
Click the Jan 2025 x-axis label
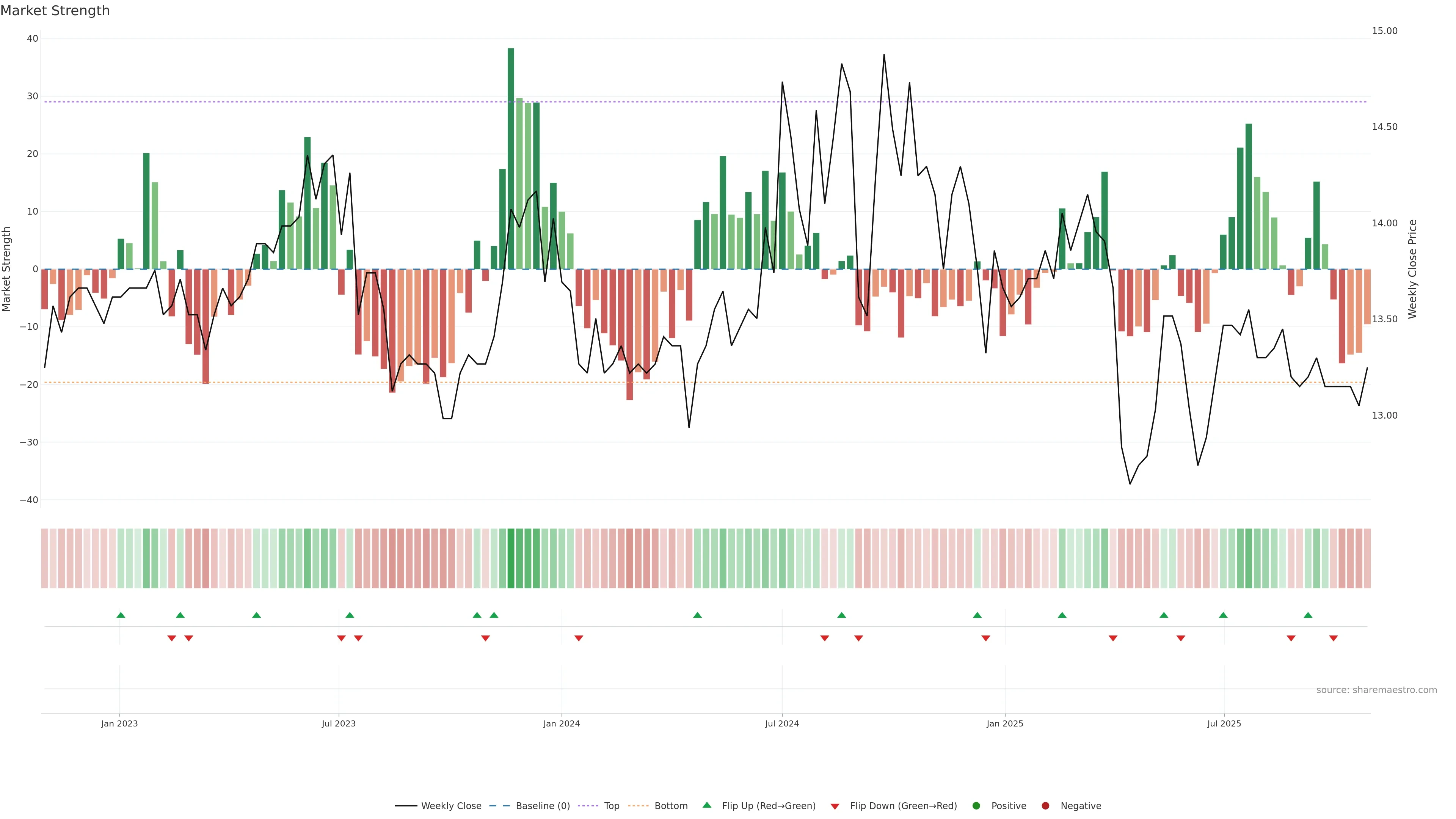coord(1004,723)
